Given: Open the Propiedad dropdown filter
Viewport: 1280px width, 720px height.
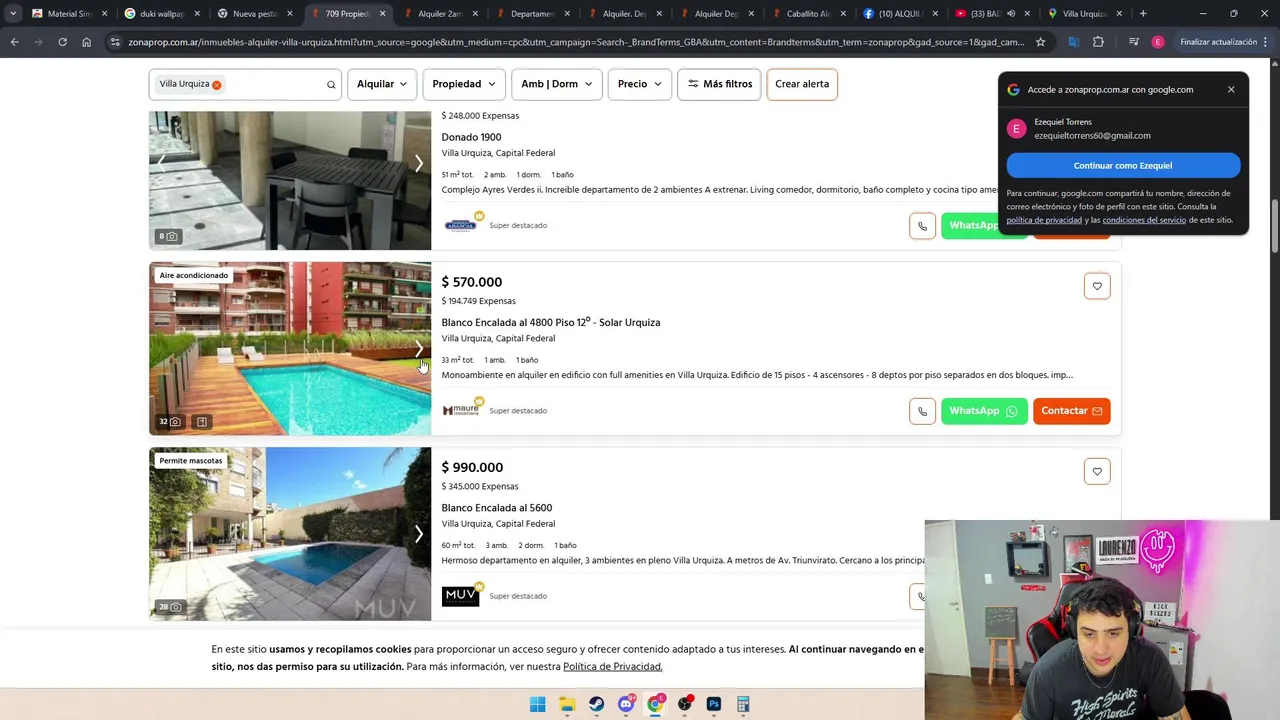Looking at the screenshot, I should pos(464,84).
